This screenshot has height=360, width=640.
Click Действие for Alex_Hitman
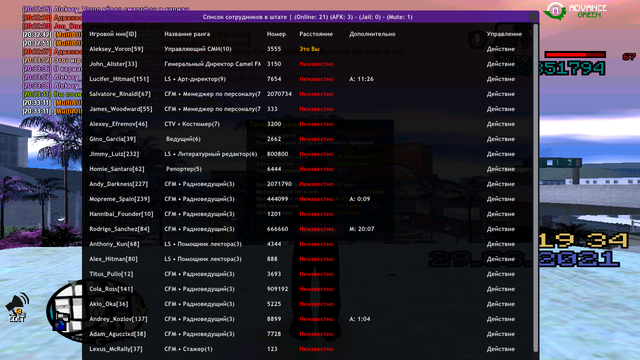500,259
